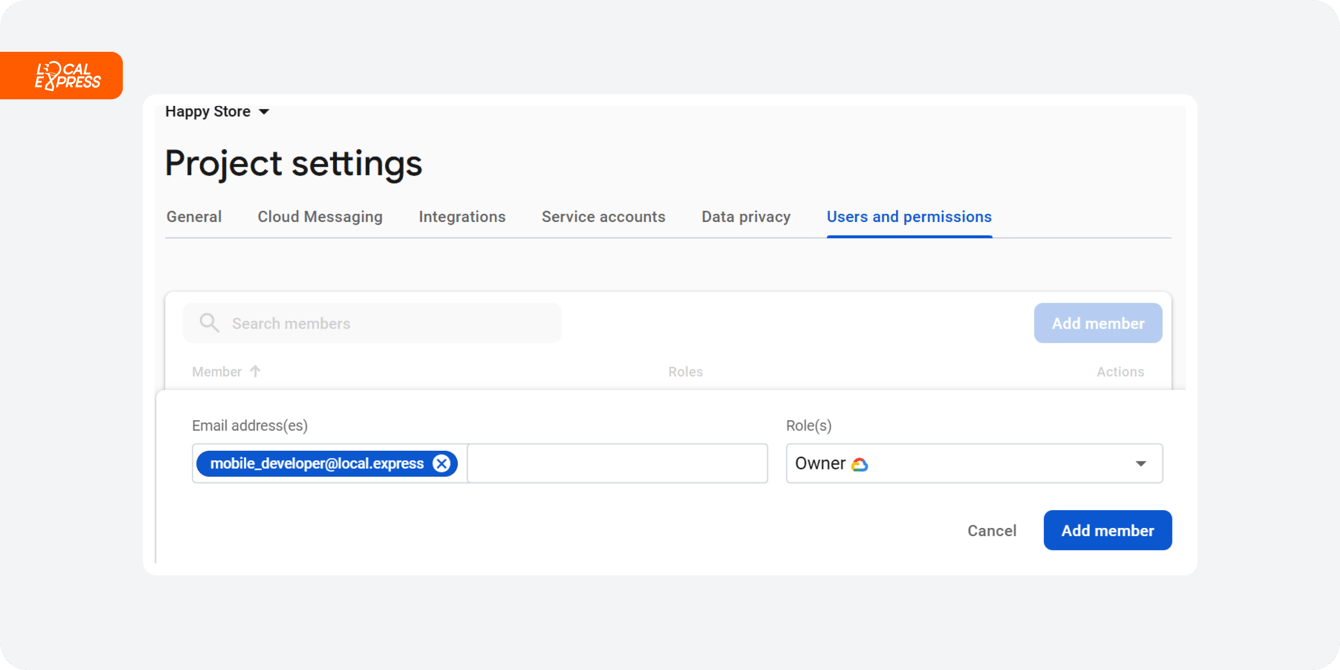Expand the Happy Store project switcher

216,111
